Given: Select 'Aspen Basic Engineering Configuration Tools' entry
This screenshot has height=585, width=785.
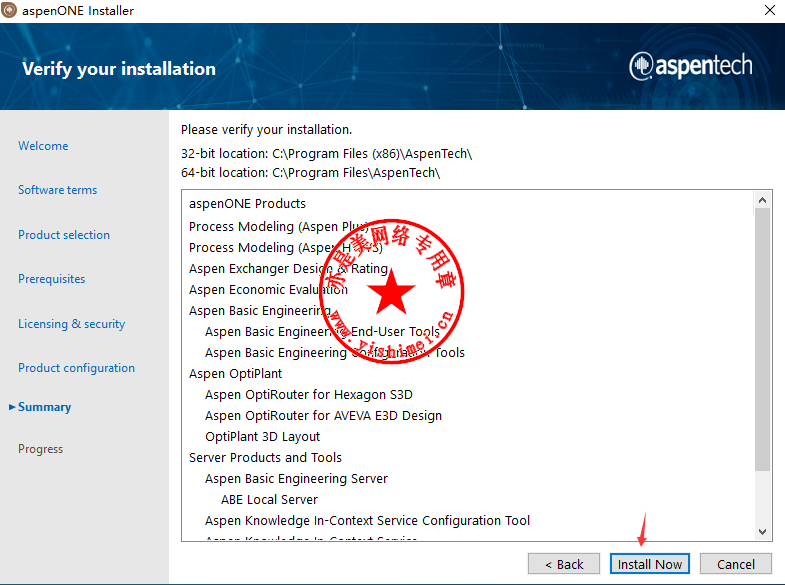Looking at the screenshot, I should tap(335, 353).
